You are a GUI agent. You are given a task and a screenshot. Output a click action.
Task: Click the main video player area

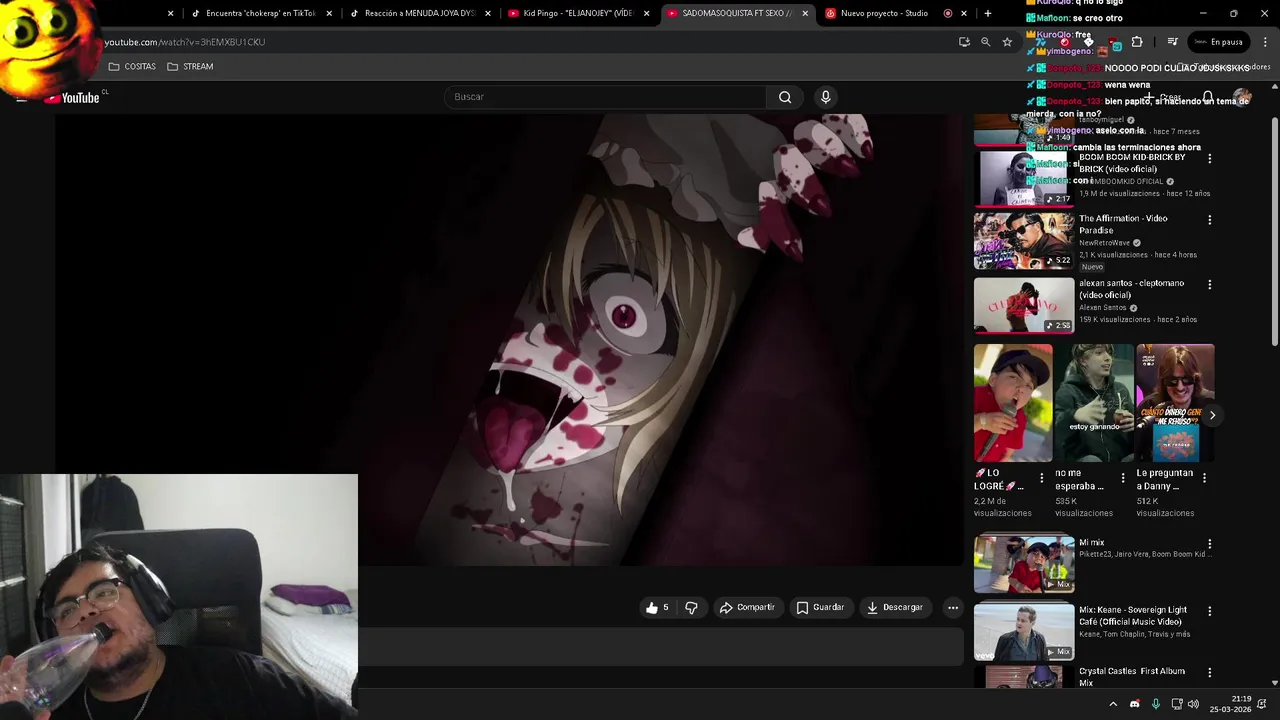point(509,340)
